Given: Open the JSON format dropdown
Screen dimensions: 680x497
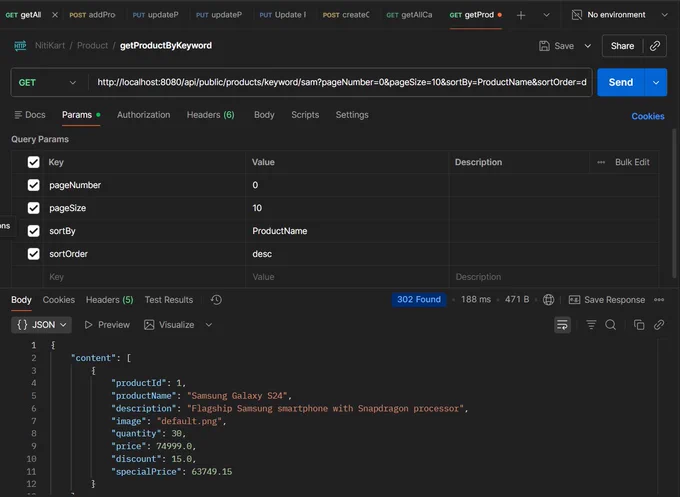Looking at the screenshot, I should point(42,325).
